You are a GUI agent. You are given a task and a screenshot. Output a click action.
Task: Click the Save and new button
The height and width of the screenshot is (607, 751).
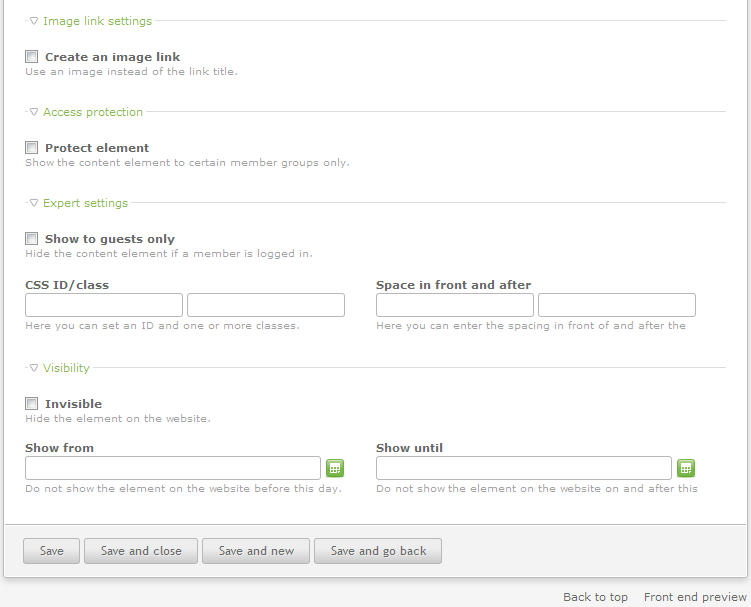pyautogui.click(x=256, y=551)
